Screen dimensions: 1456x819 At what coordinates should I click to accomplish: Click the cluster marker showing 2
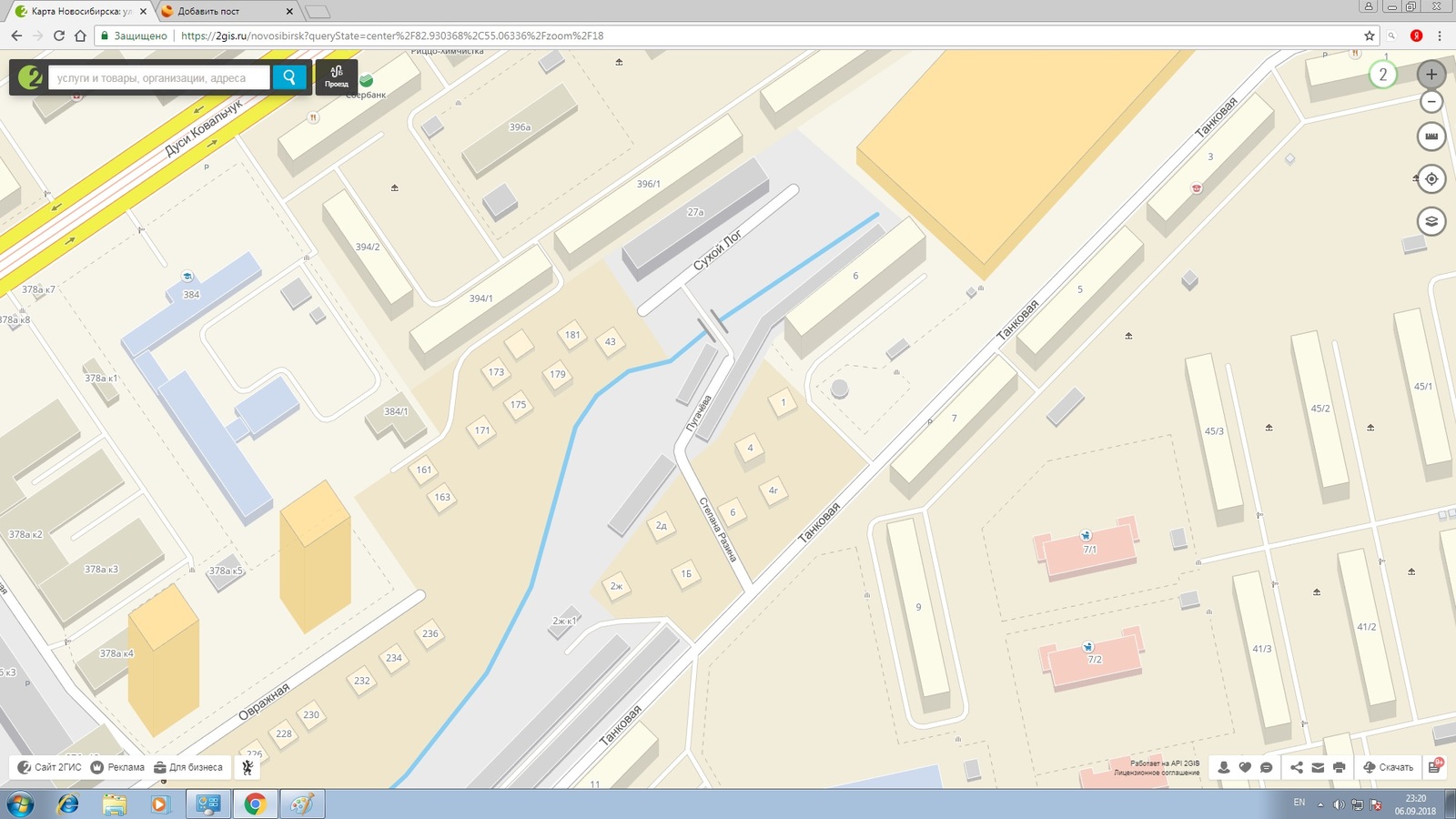point(1382,75)
